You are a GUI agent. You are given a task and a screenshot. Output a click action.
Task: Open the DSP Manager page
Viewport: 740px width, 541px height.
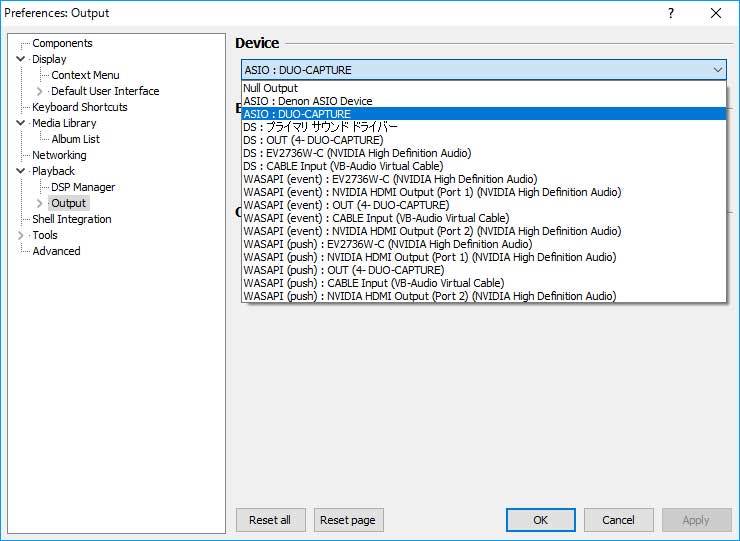[x=83, y=187]
